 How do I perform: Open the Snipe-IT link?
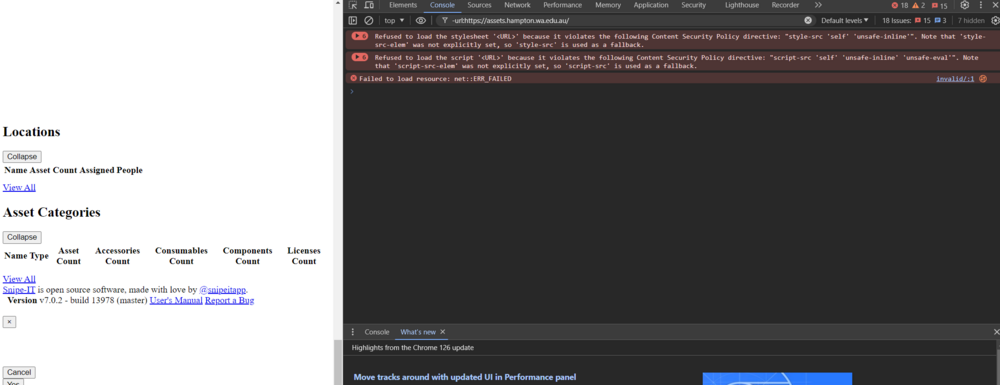[18, 290]
